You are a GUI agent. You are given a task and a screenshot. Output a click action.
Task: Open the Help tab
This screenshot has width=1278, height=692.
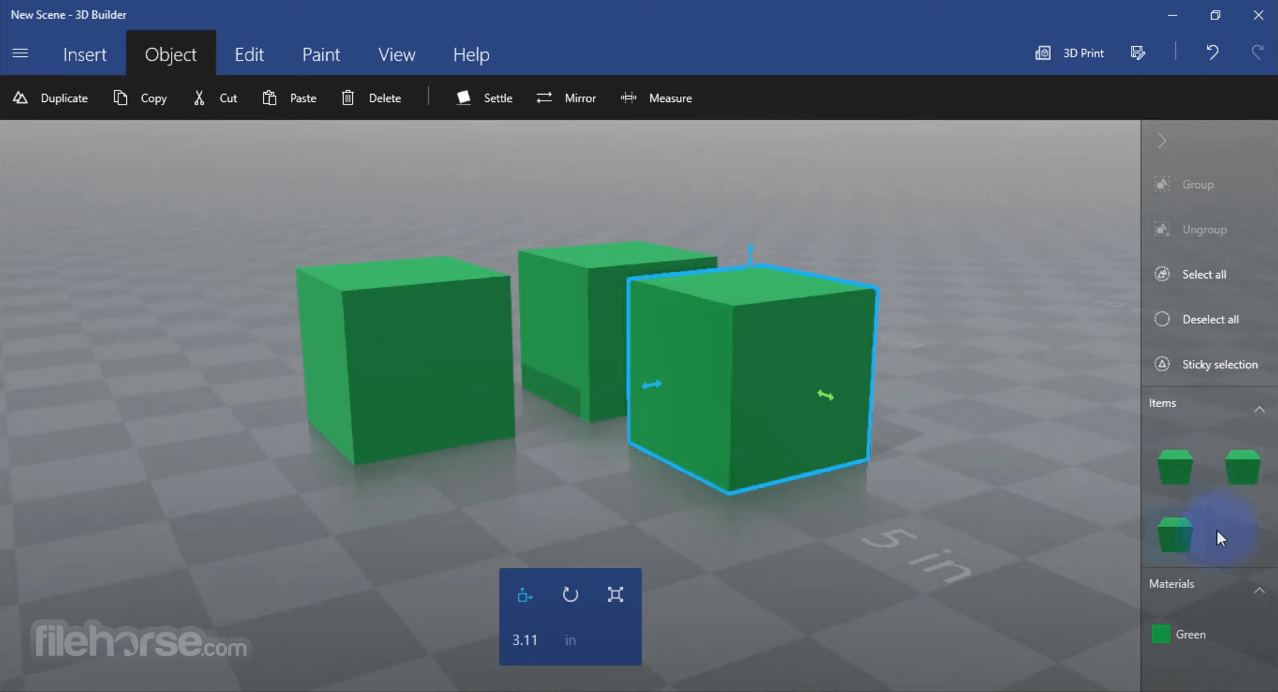[471, 55]
